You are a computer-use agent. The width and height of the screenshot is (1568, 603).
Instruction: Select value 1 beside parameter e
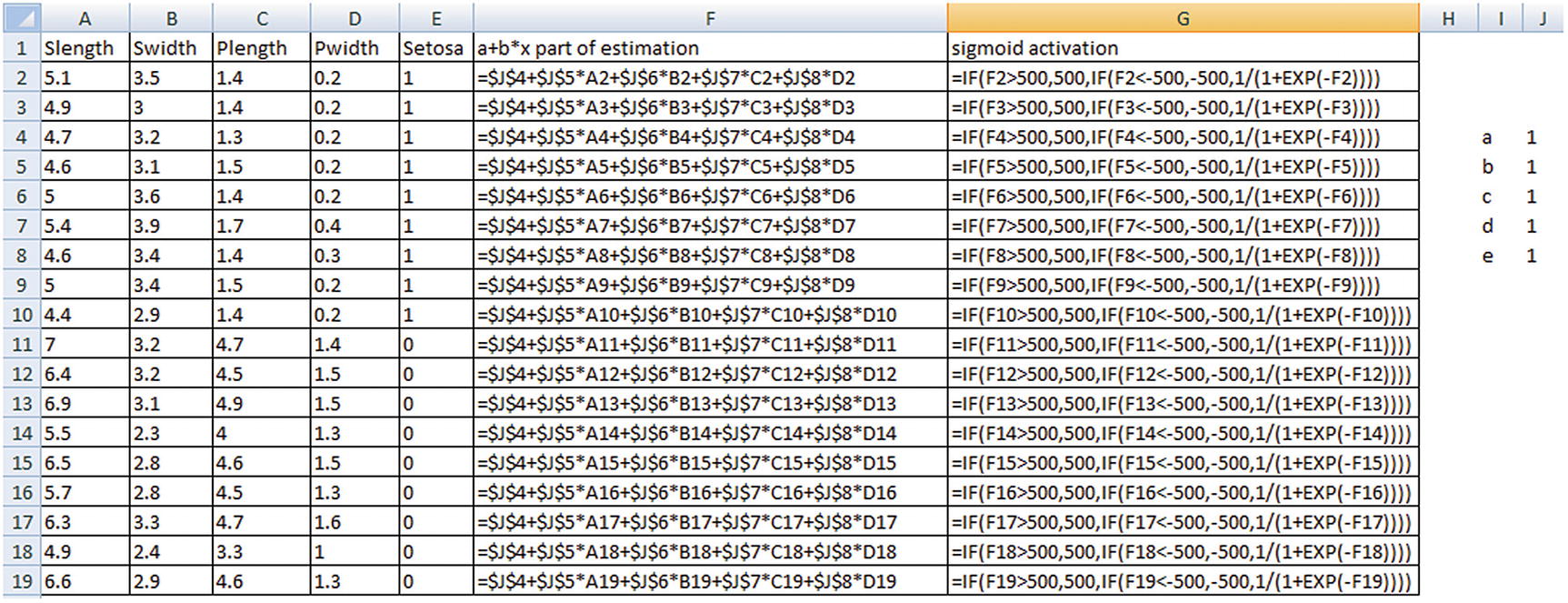click(1532, 256)
